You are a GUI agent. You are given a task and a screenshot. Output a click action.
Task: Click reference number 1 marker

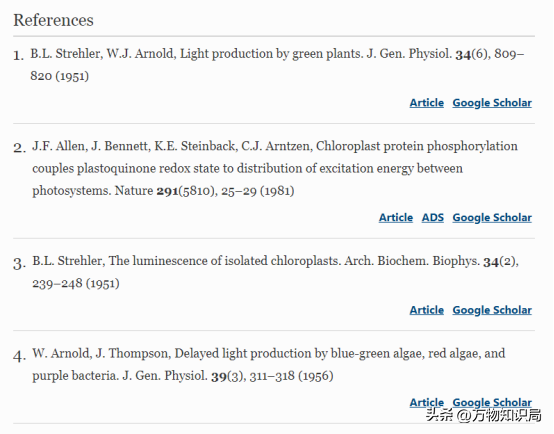19,56
